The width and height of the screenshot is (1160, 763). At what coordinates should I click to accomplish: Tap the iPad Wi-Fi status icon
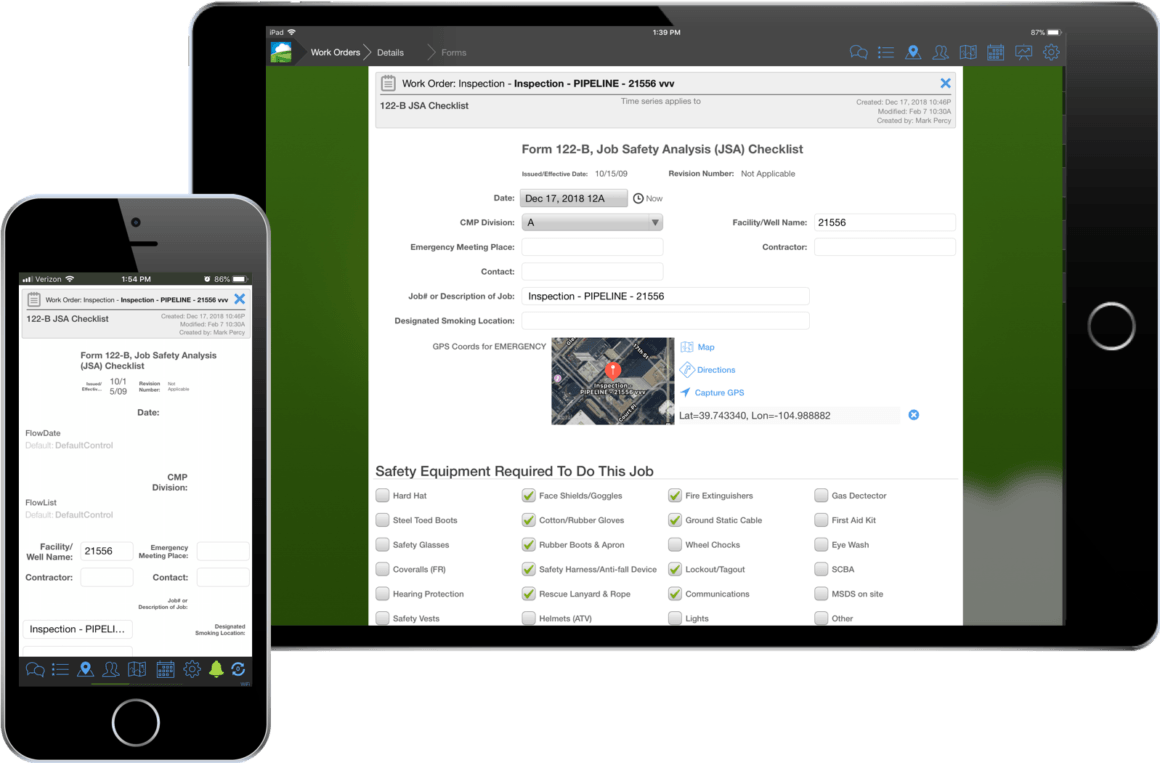click(291, 33)
